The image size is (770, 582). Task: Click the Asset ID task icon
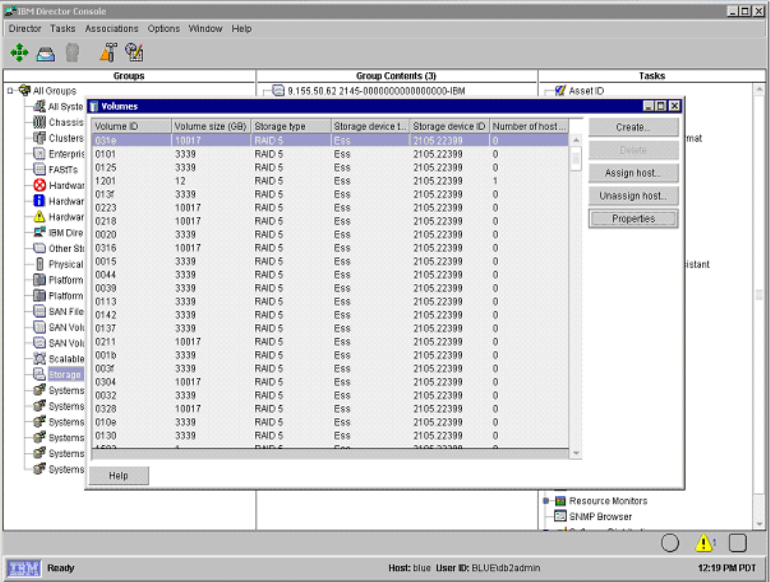(560, 90)
